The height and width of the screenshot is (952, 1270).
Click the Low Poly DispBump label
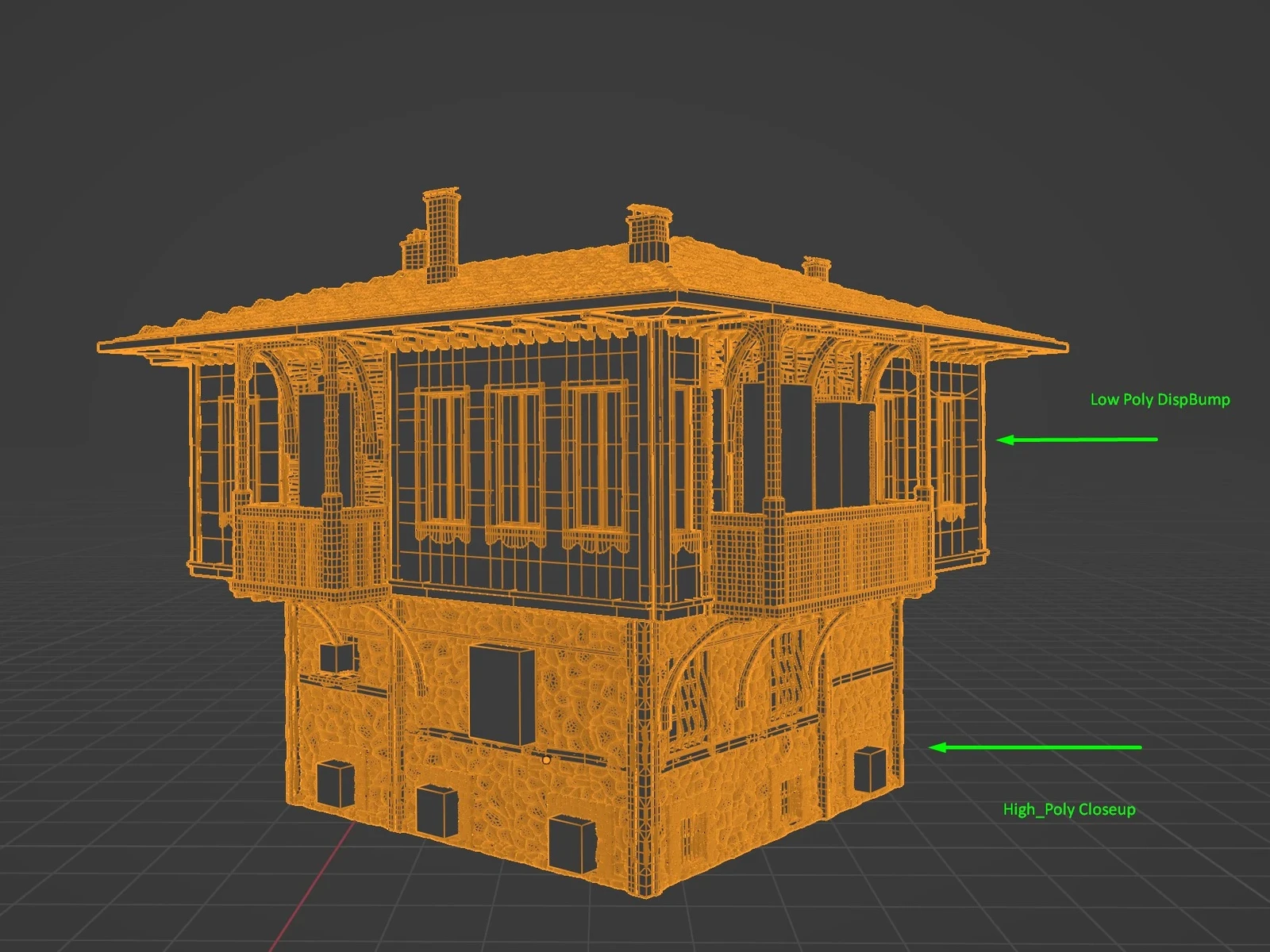[1159, 400]
